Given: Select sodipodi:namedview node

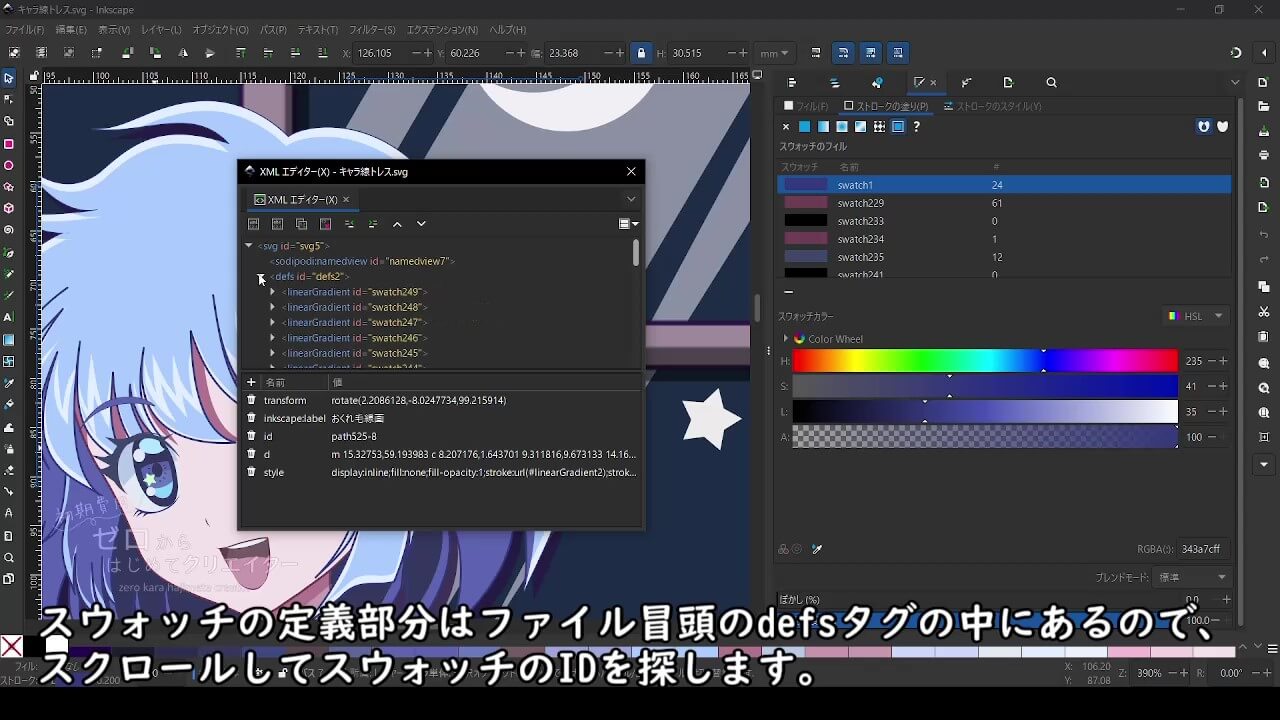Looking at the screenshot, I should point(364,261).
